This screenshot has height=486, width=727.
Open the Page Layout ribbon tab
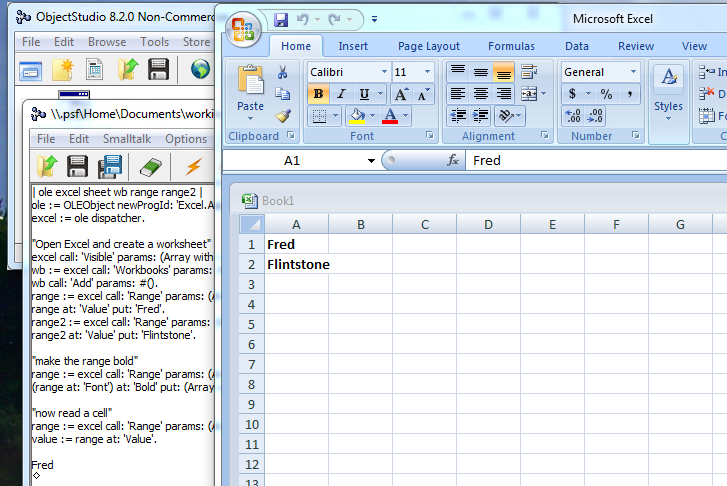pos(429,46)
